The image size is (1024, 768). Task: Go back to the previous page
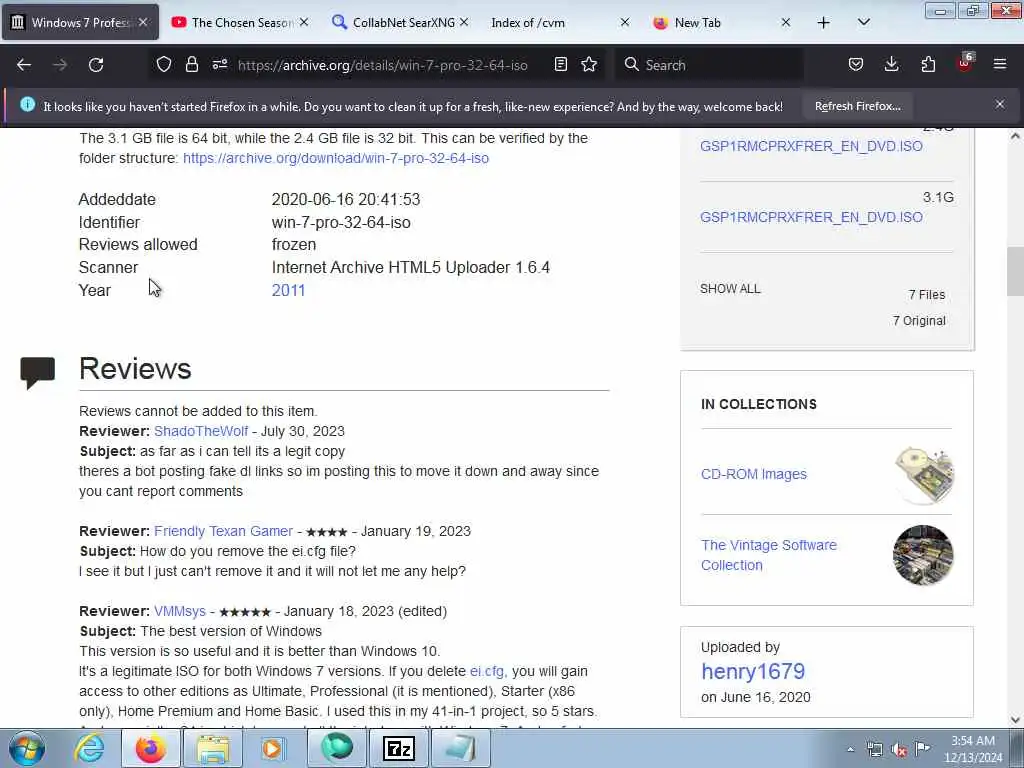tap(24, 65)
